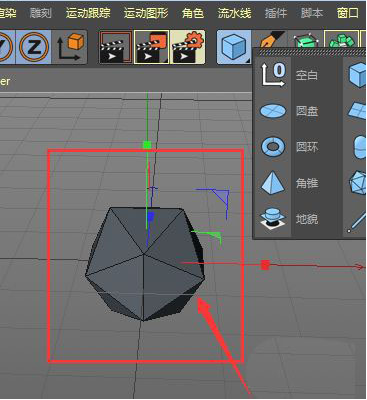367x400 pixels.
Task: Click the 角锥 label in the popup
Action: pyautogui.click(x=307, y=183)
